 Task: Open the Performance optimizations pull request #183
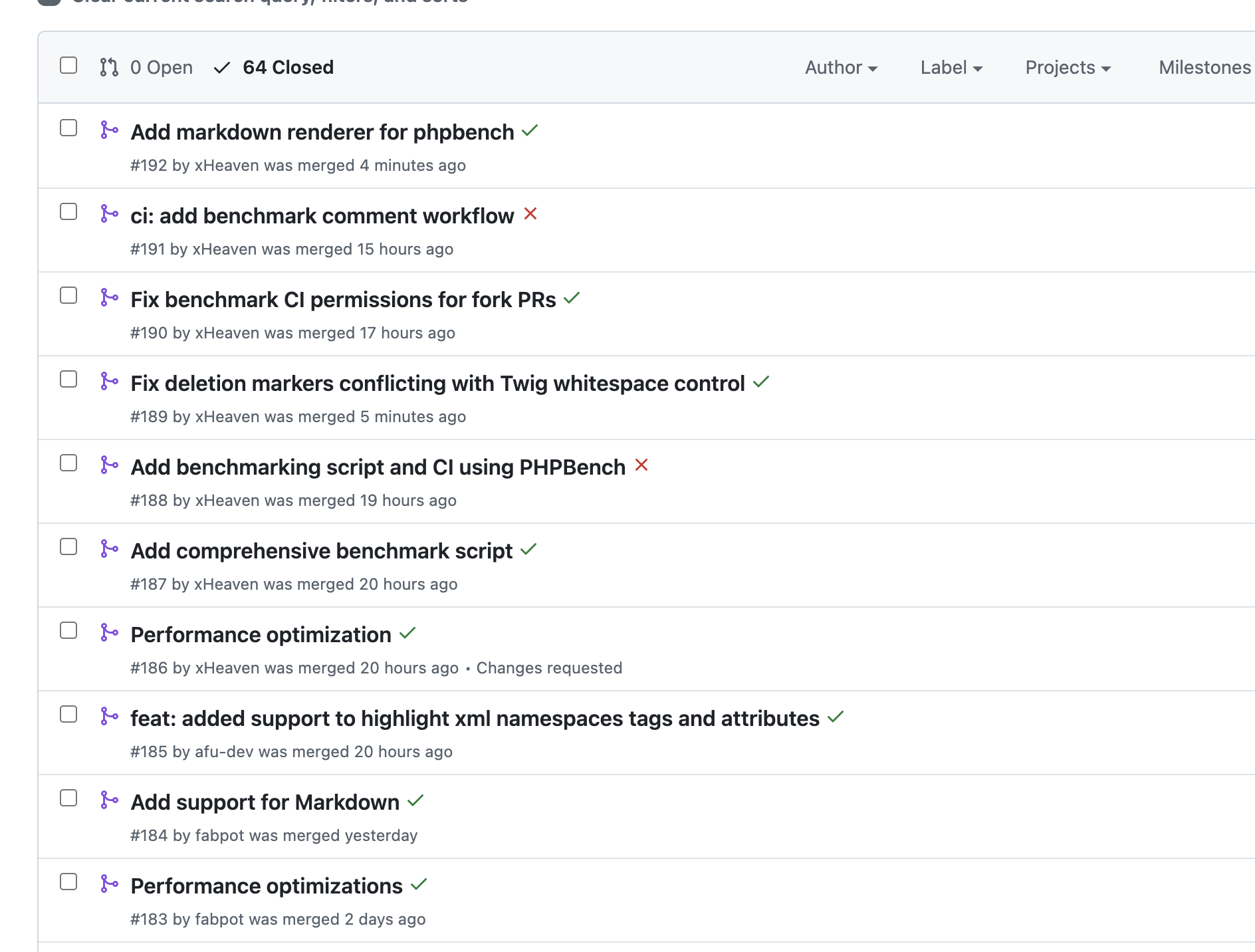point(267,886)
